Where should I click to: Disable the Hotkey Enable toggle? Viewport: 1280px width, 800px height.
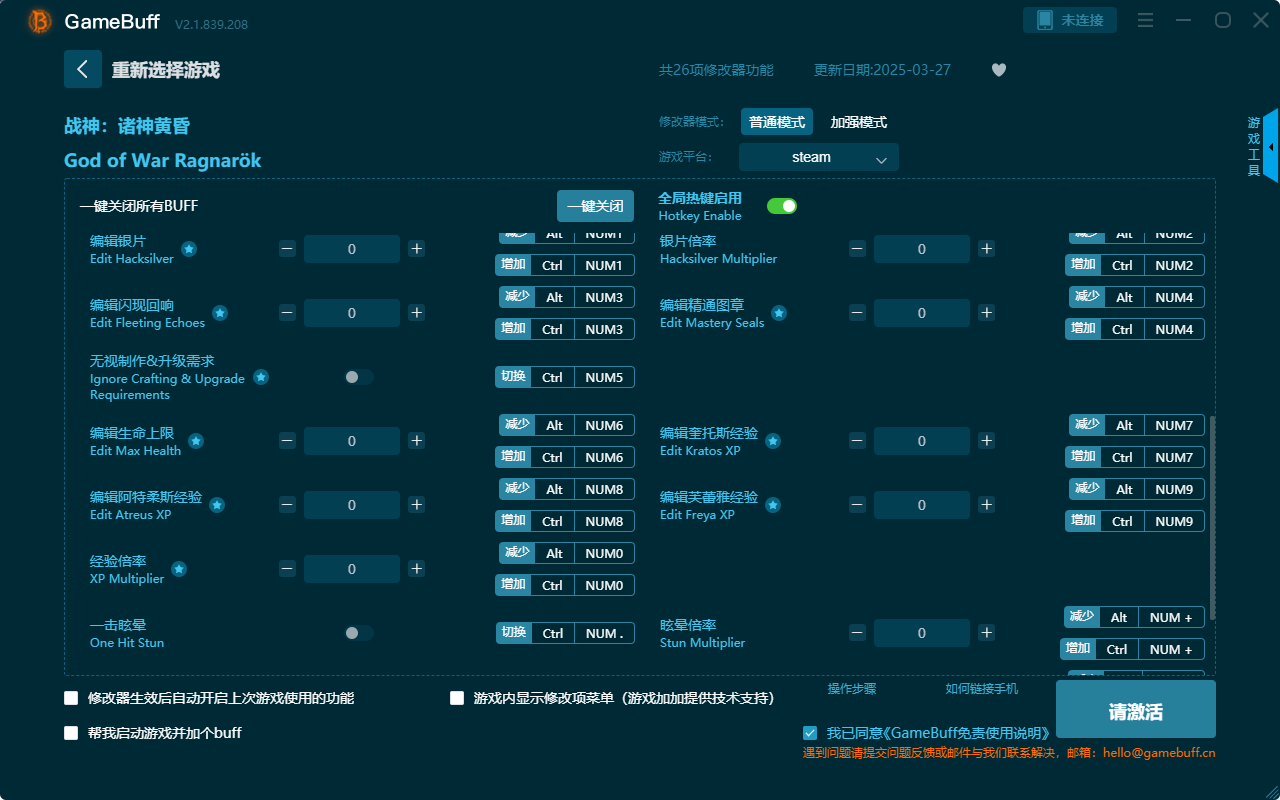[781, 205]
